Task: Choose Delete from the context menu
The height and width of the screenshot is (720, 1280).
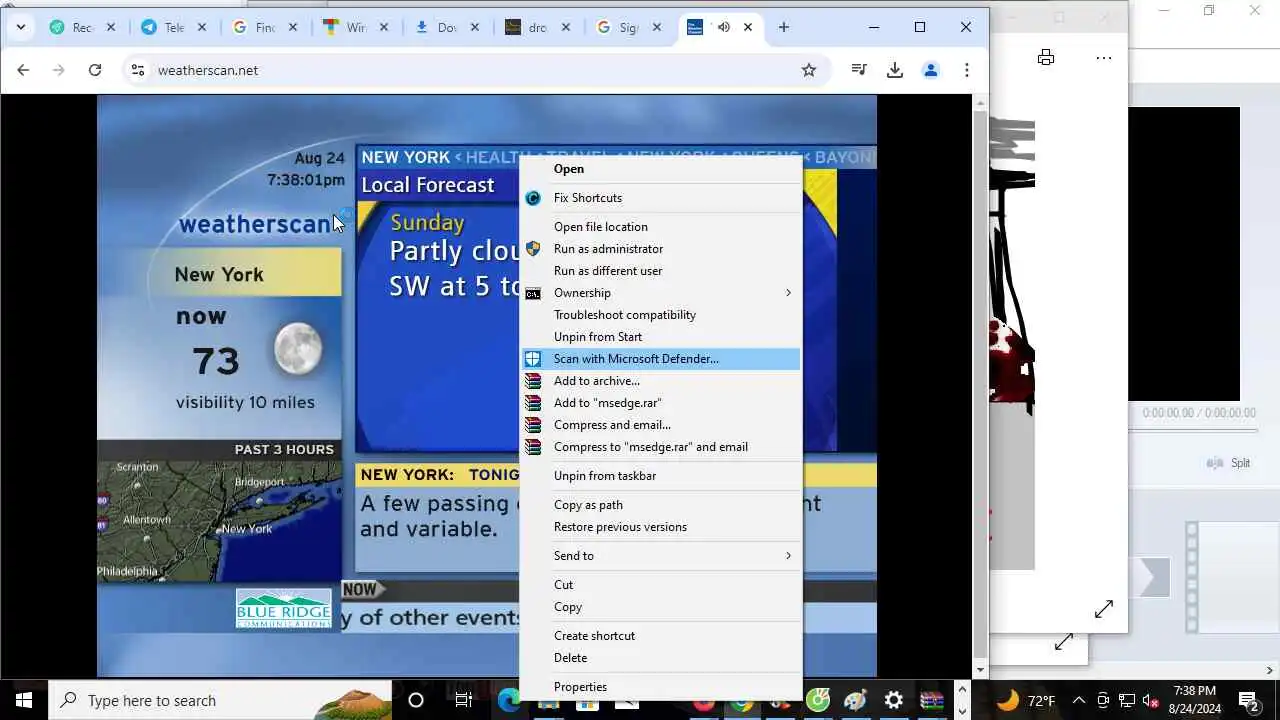Action: (571, 658)
